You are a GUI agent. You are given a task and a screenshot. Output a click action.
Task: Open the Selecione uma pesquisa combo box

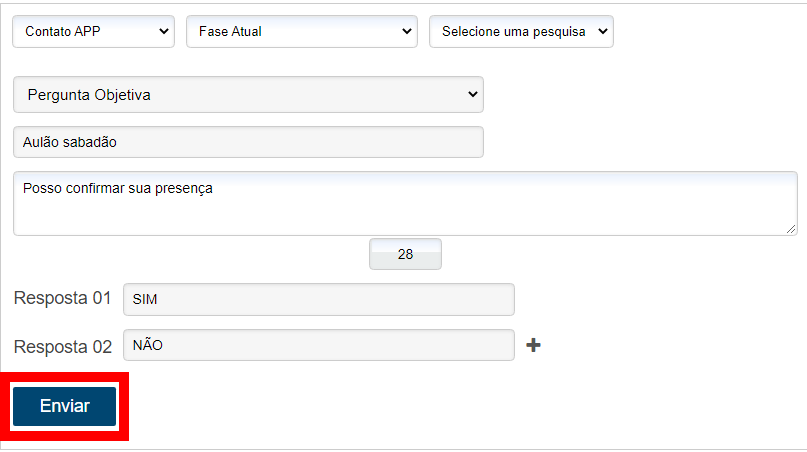click(520, 31)
